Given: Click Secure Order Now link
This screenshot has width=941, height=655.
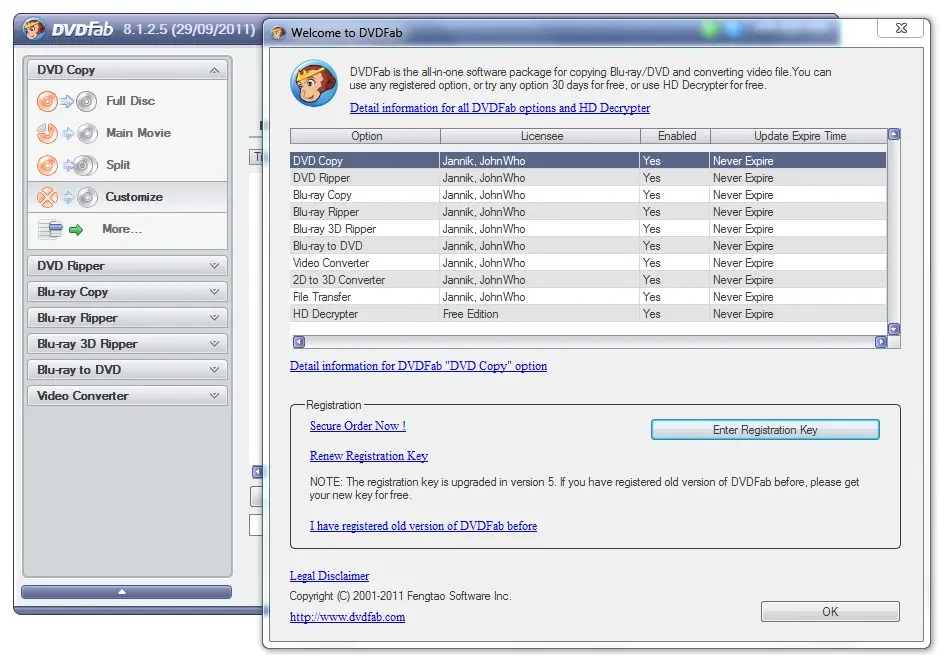Looking at the screenshot, I should pos(358,426).
